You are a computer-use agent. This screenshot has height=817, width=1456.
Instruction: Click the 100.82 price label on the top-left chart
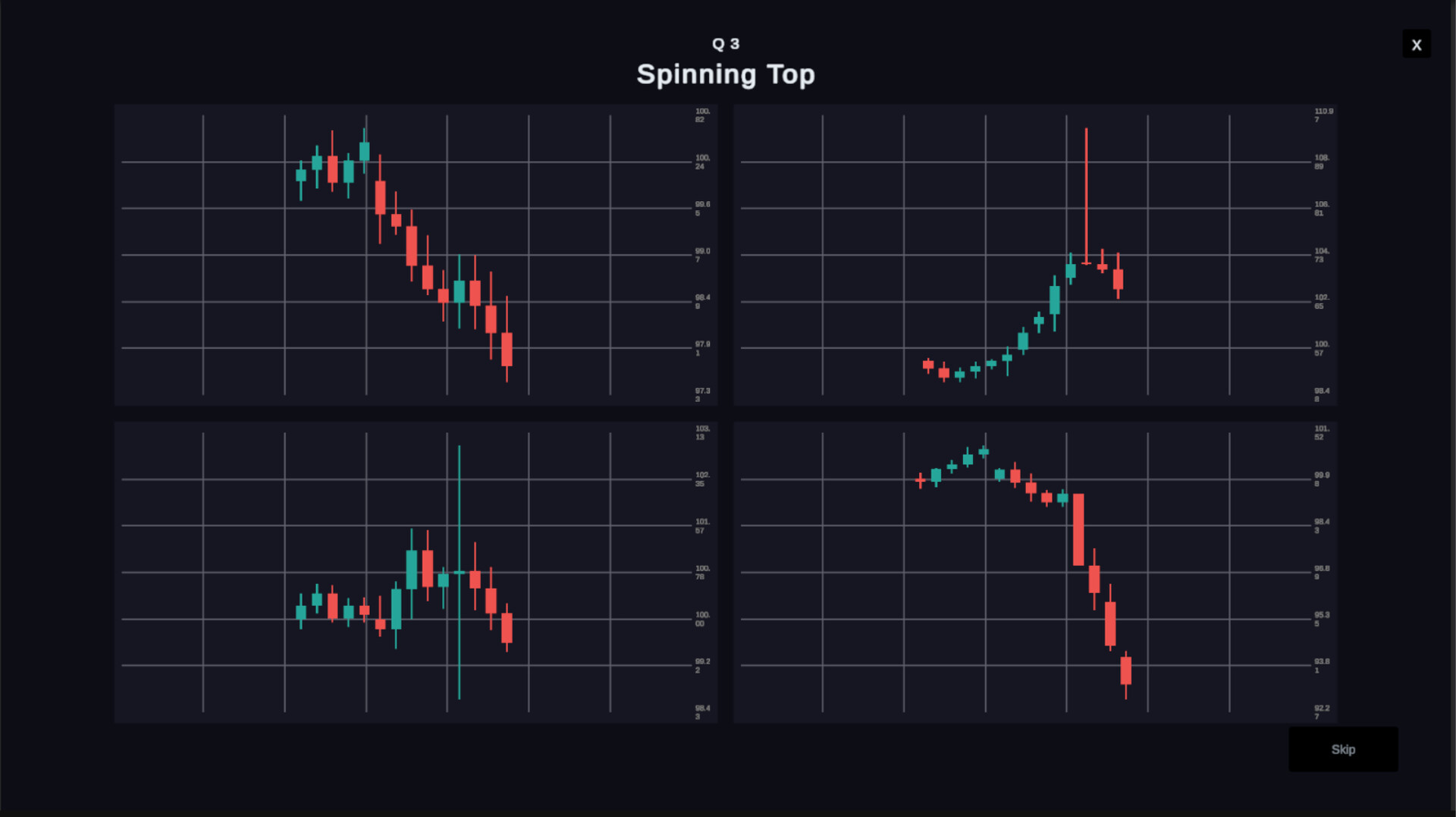pos(702,115)
